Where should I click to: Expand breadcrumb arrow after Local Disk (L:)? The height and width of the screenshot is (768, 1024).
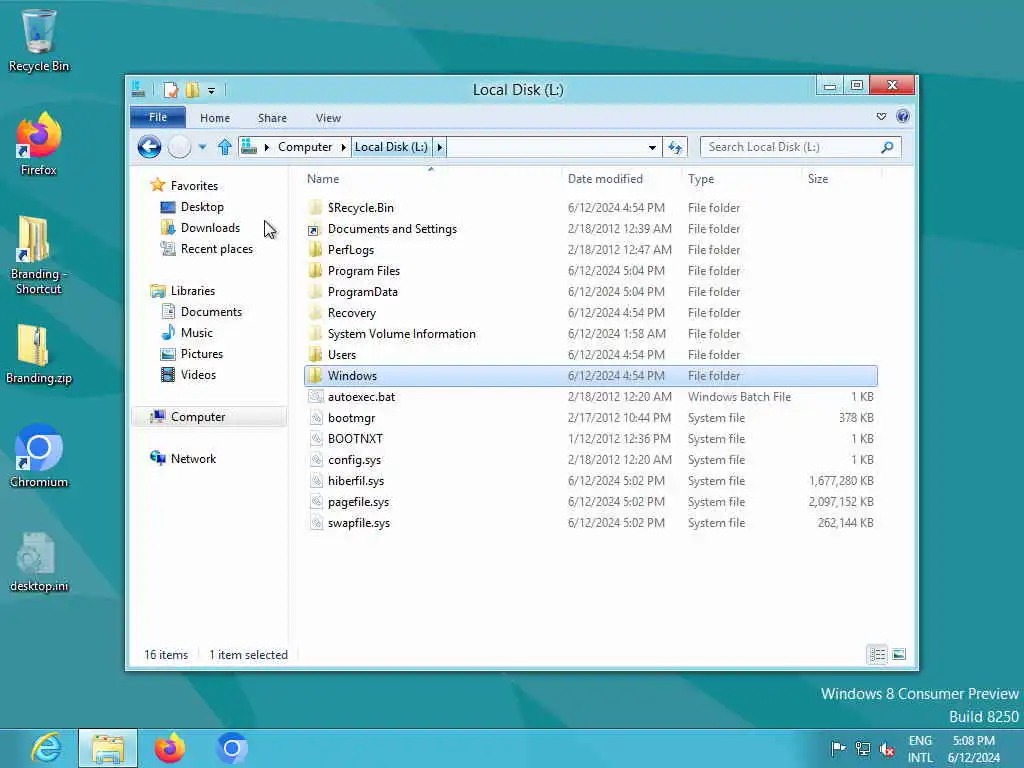440,147
